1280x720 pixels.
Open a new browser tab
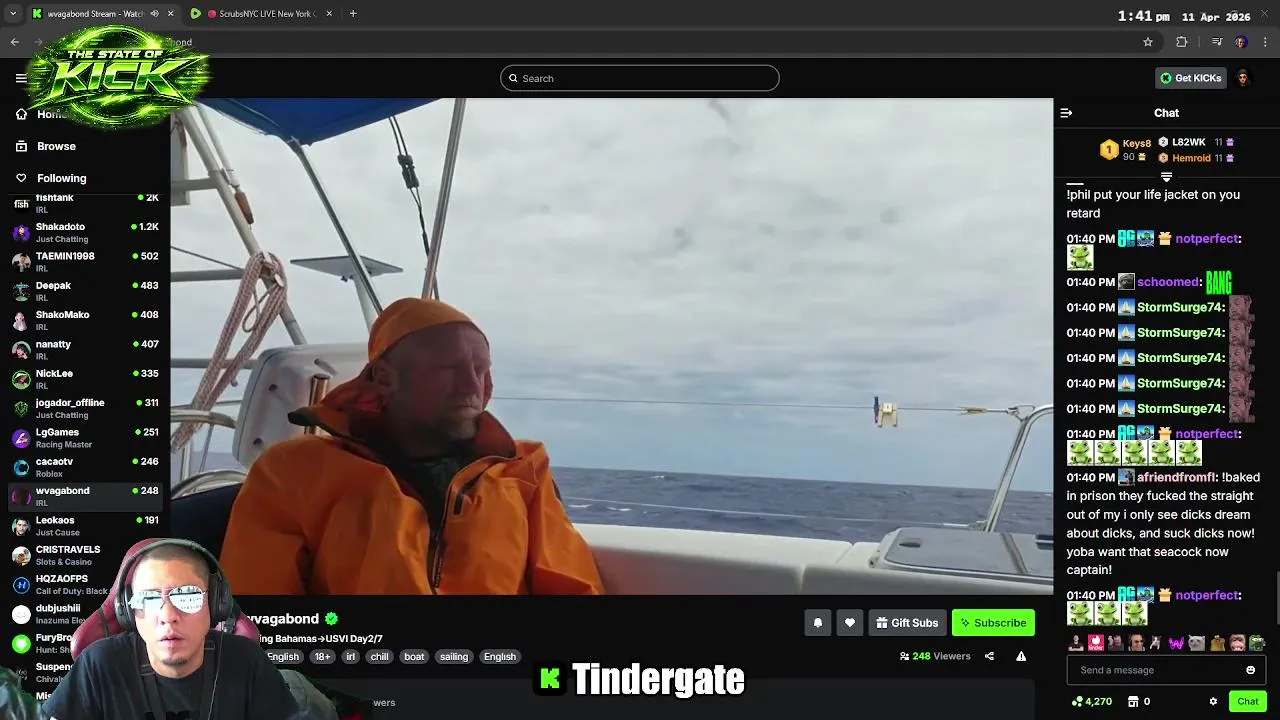click(352, 14)
